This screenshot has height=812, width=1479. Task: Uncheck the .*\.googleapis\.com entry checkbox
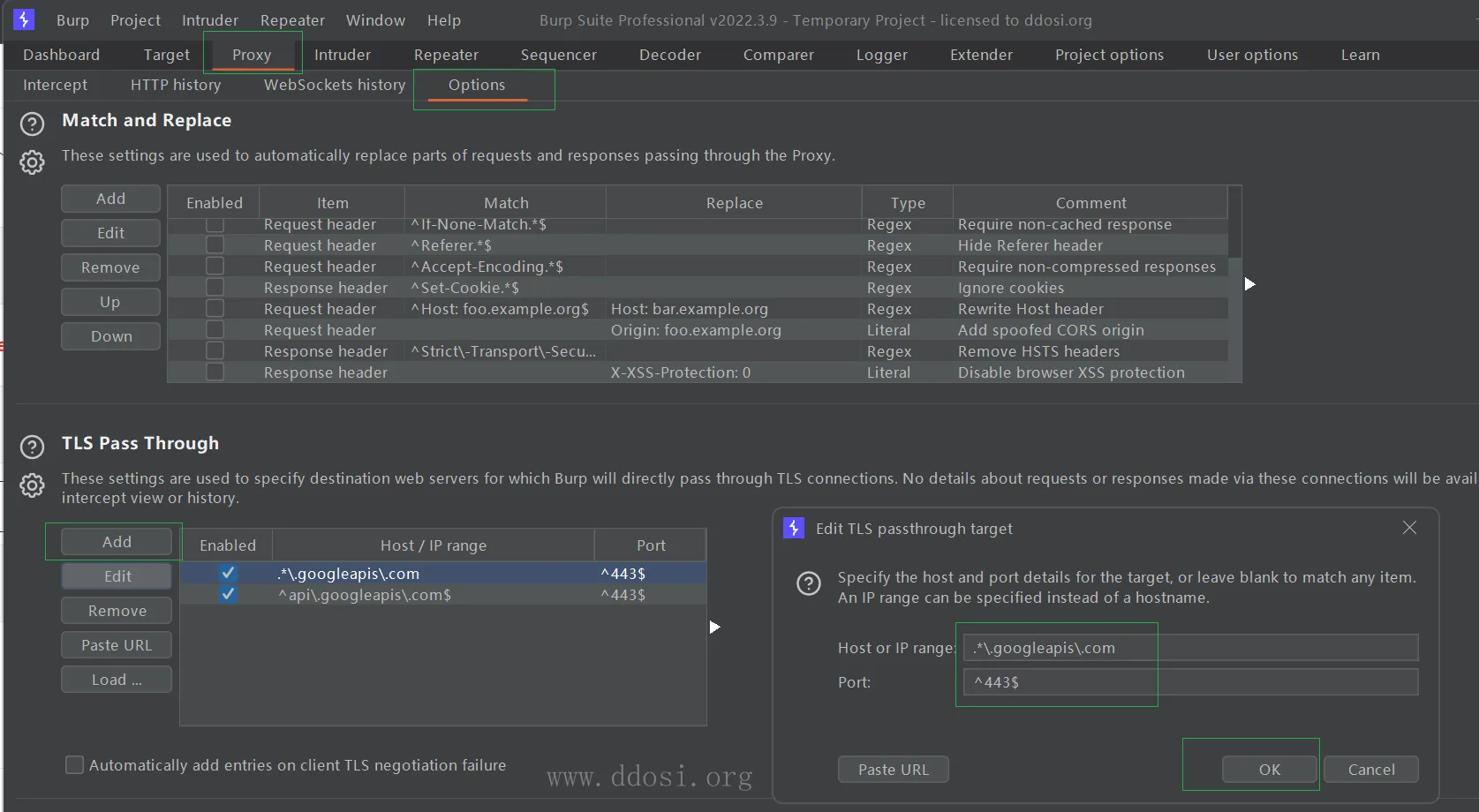point(228,573)
